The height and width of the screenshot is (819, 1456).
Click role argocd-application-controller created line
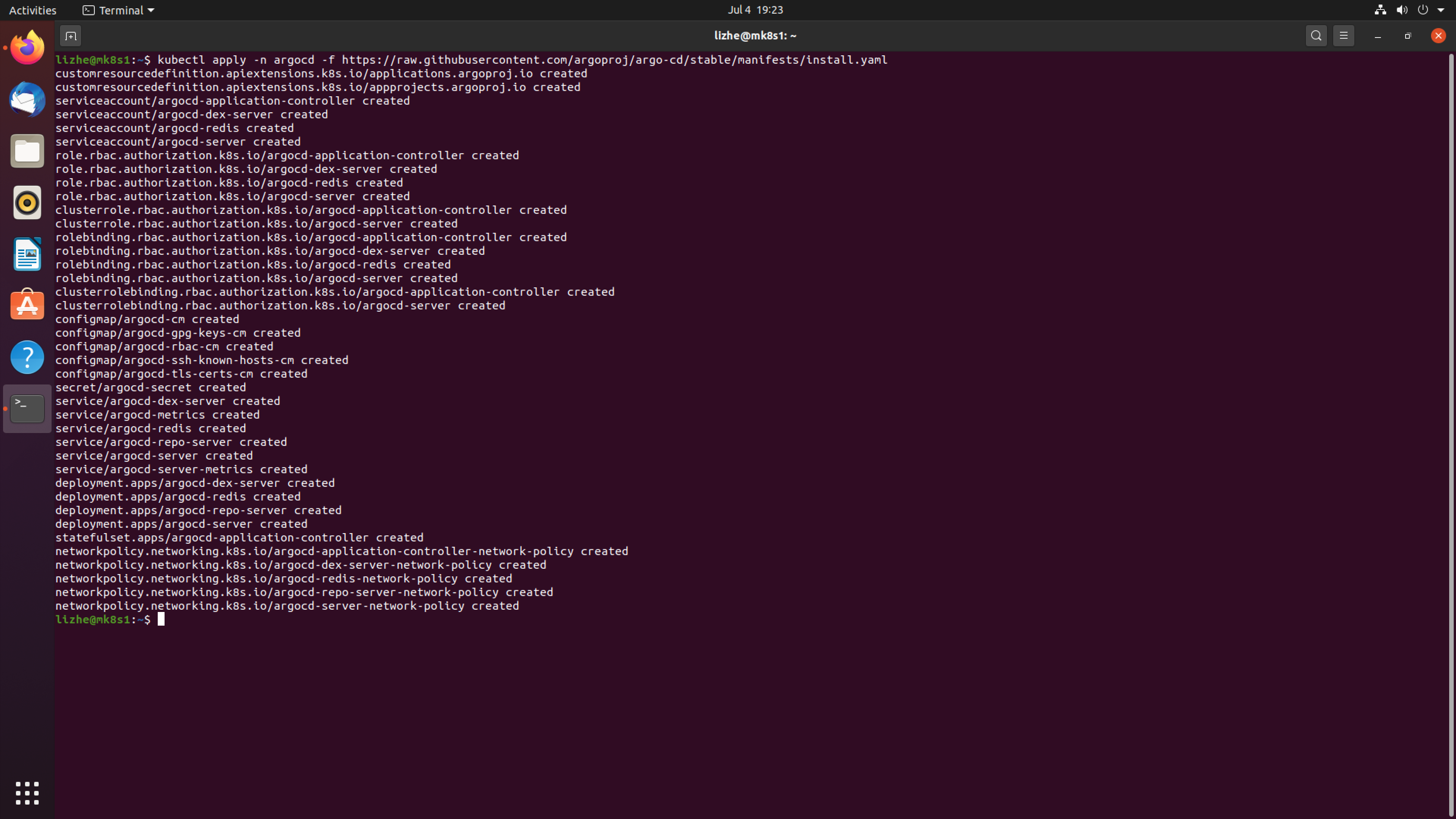point(287,155)
